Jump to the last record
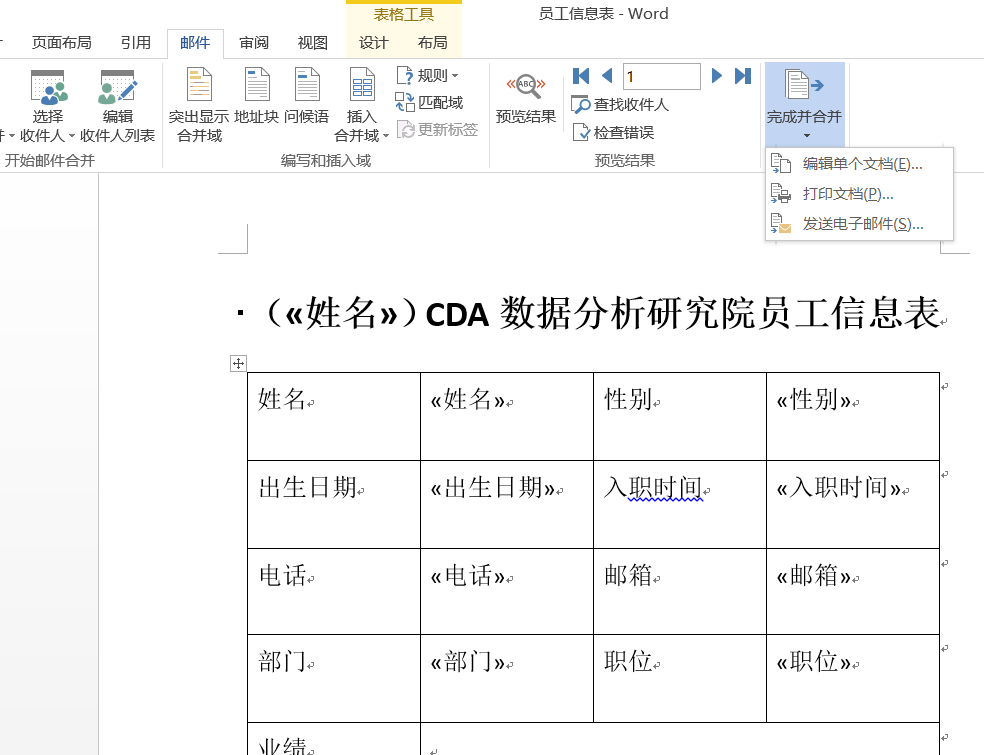 [743, 76]
